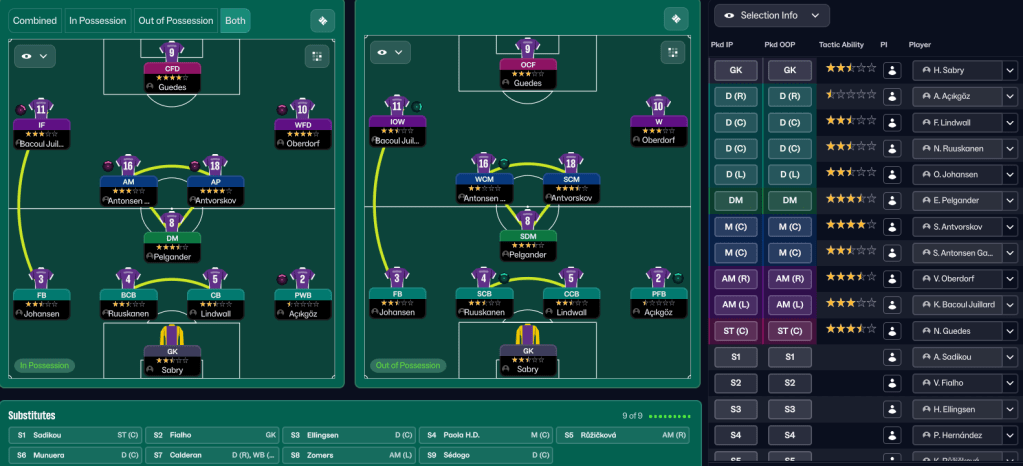Select the Out of Possession tab

click(175, 20)
